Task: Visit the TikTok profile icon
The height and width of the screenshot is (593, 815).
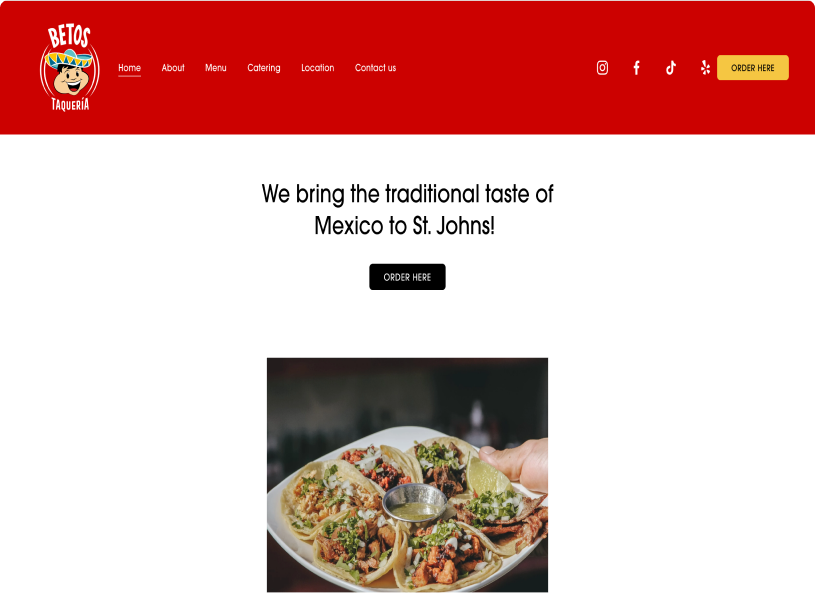Action: (671, 68)
